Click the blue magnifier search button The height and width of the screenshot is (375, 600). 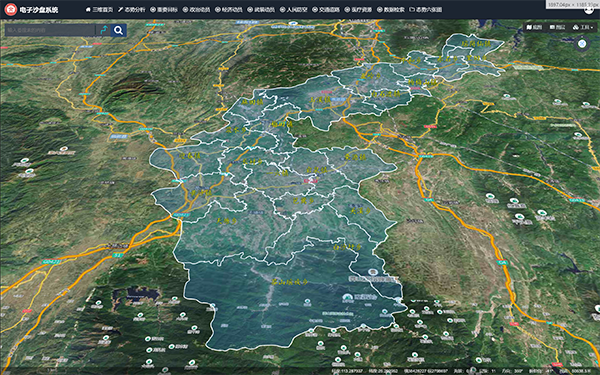[x=119, y=30]
